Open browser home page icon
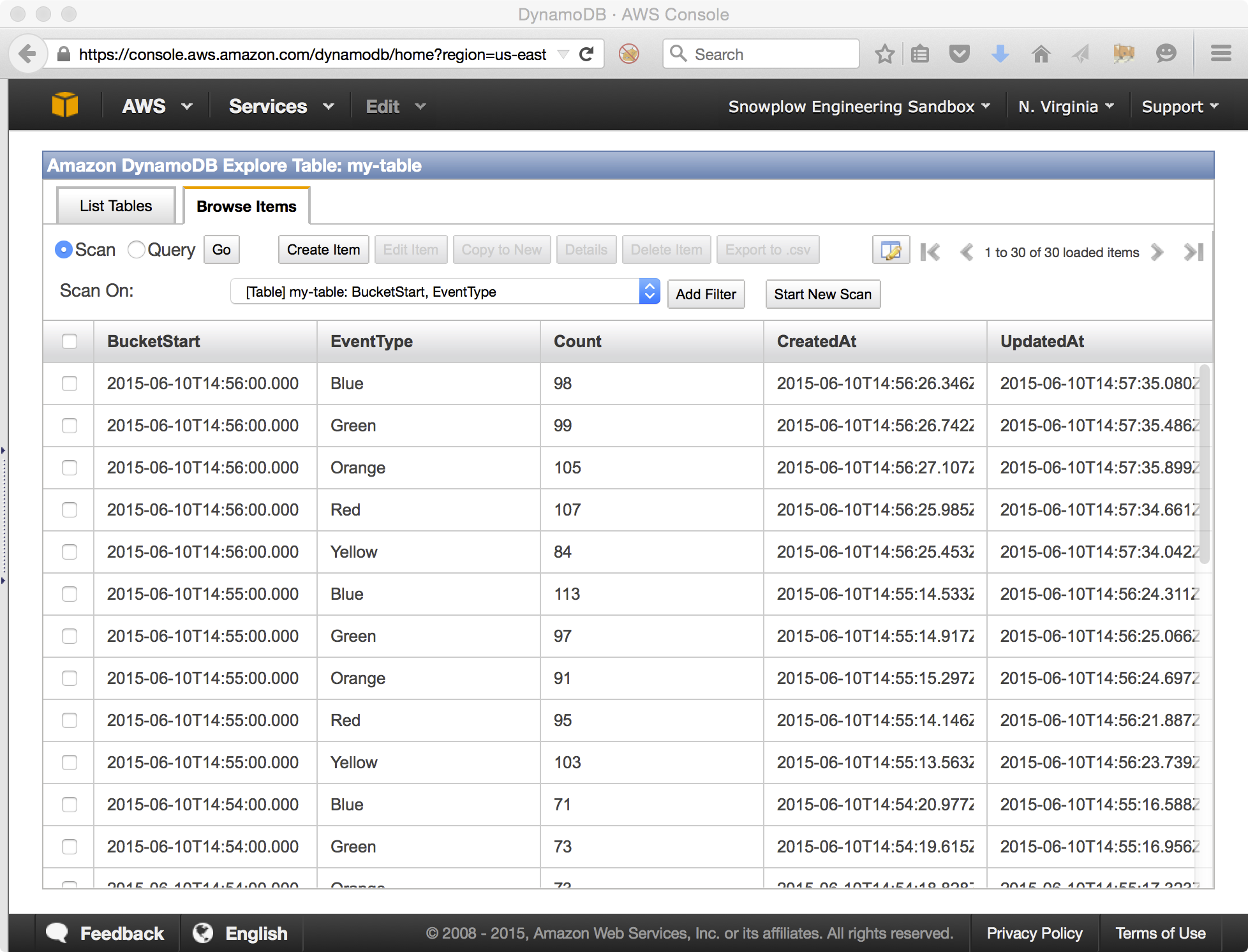This screenshot has height=952, width=1248. pyautogui.click(x=1041, y=54)
